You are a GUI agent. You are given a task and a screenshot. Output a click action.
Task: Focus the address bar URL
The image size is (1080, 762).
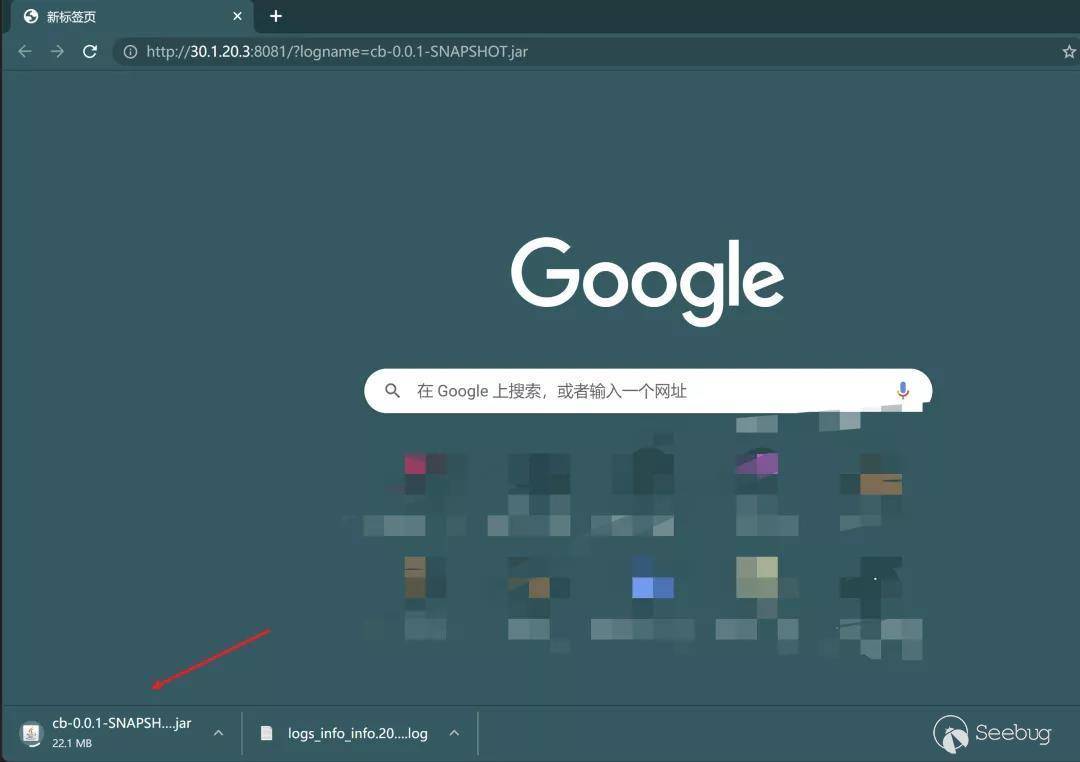click(337, 52)
